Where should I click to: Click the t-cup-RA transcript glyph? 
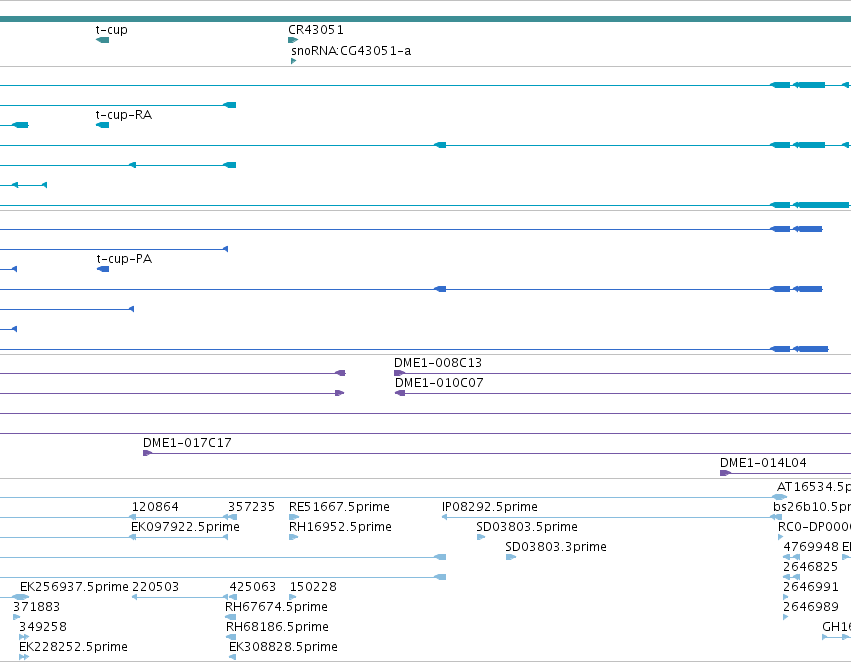tap(103, 125)
